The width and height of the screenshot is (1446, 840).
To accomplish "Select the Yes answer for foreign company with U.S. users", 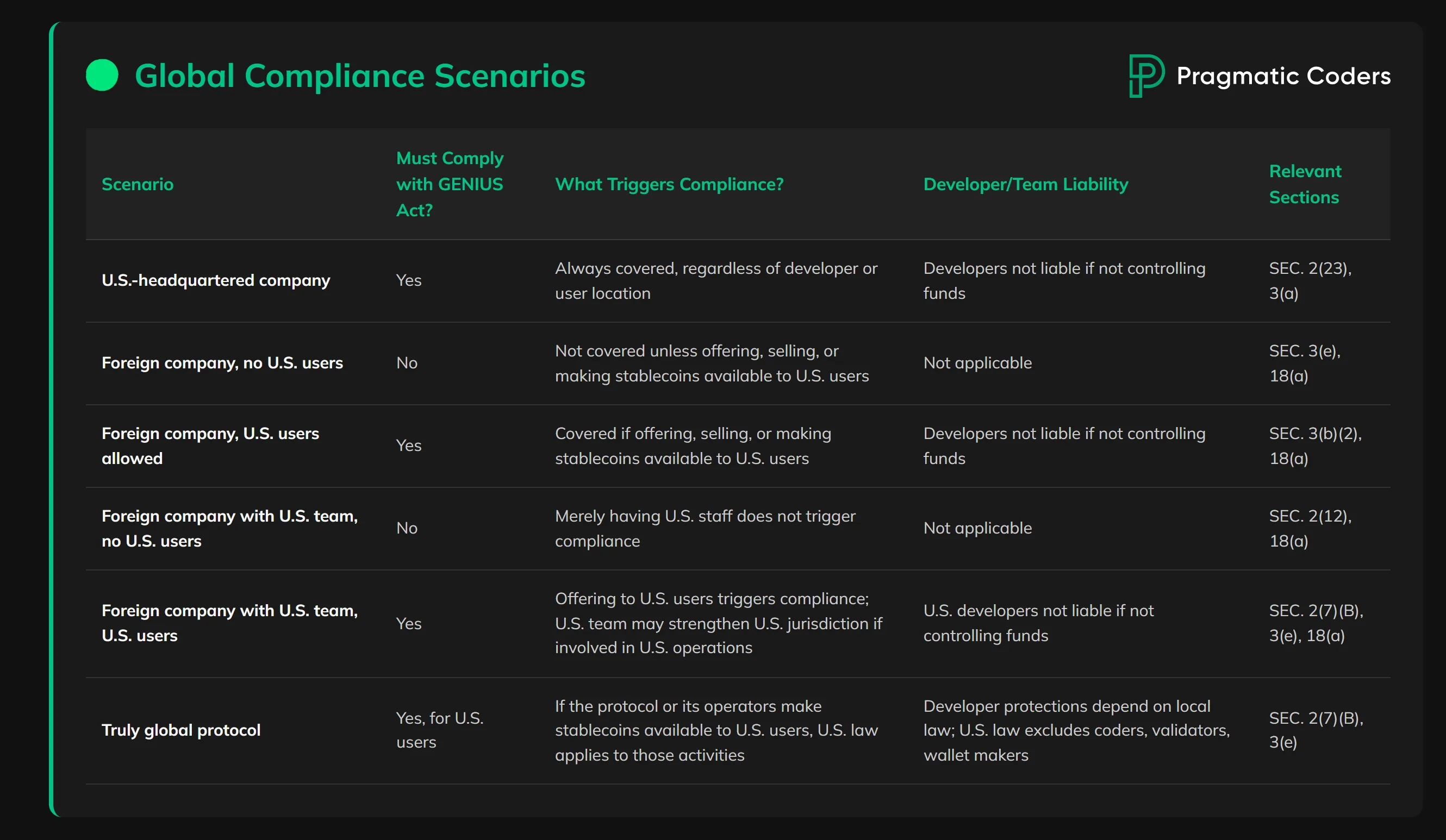I will pos(409,445).
